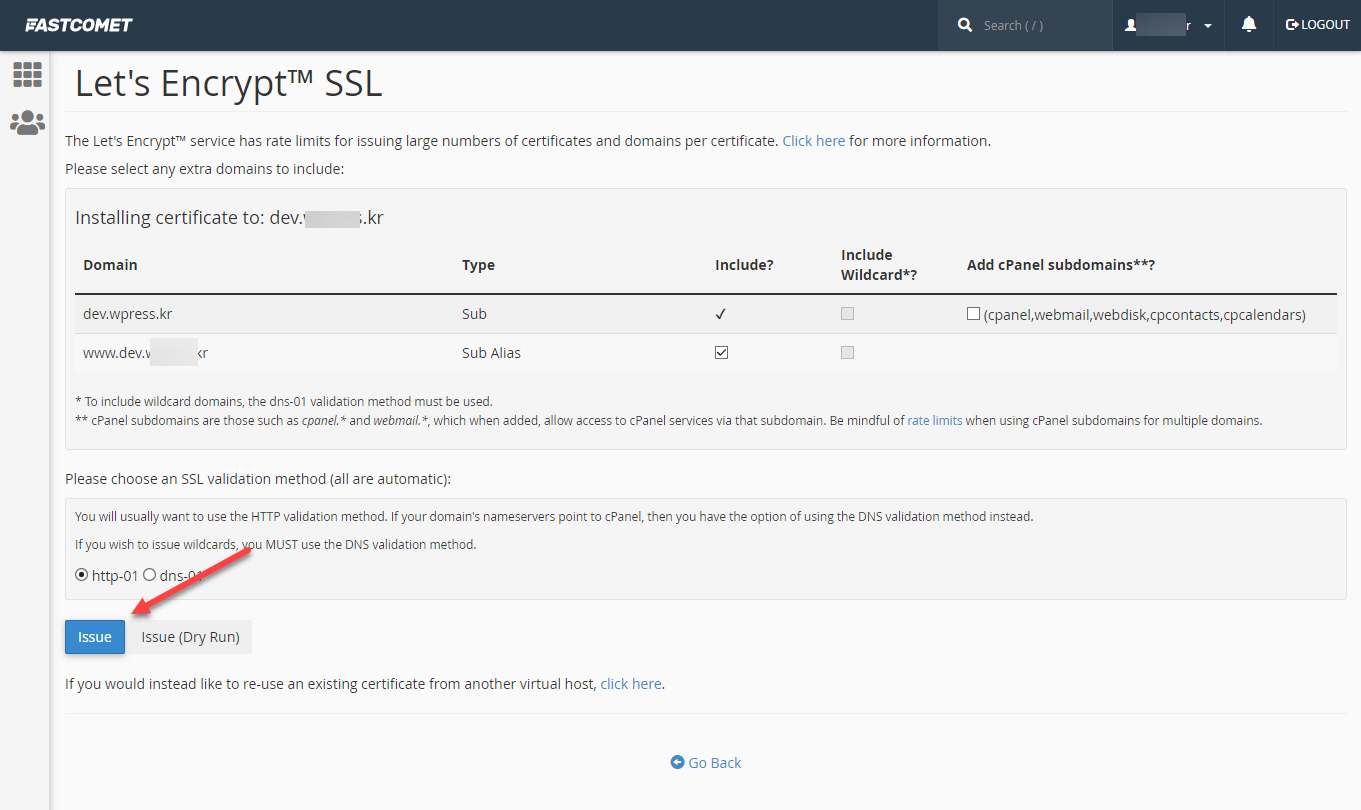Select the dns-01 validation method
The image size is (1361, 810).
click(x=150, y=575)
